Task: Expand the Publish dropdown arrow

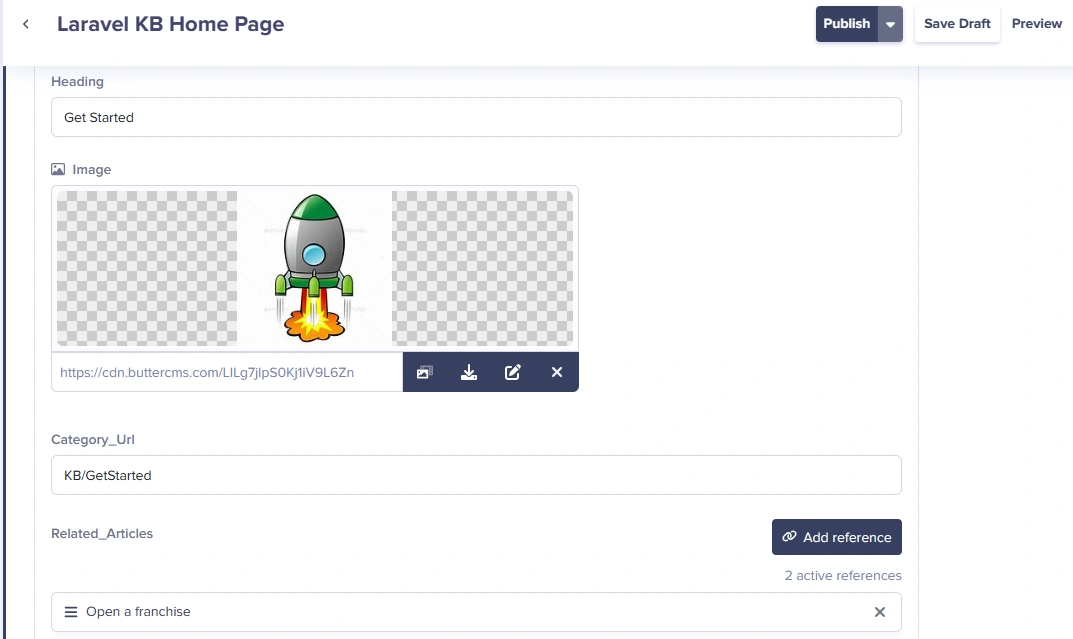Action: tap(890, 24)
